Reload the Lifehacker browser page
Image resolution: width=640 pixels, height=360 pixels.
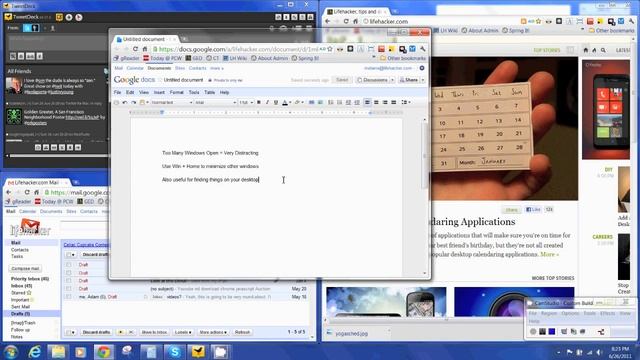[x=346, y=21]
